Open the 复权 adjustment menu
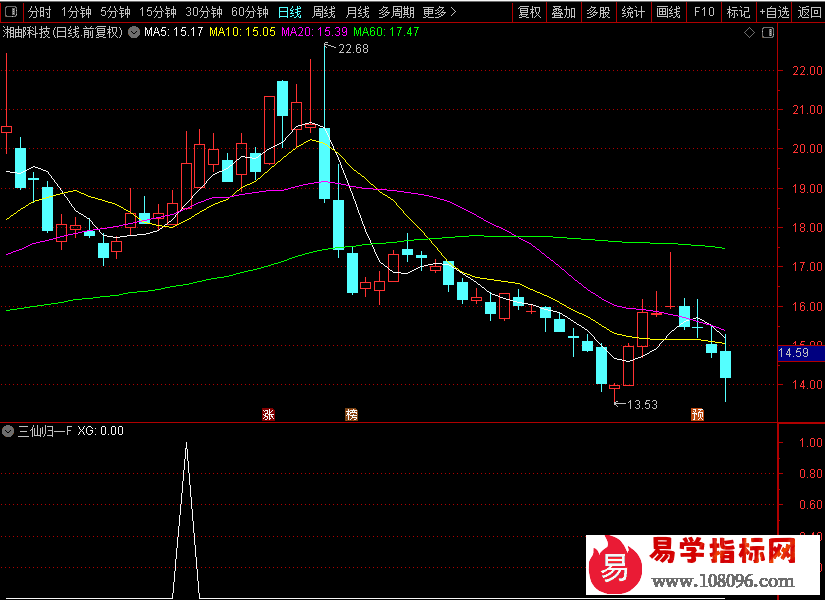The width and height of the screenshot is (825, 600). (x=529, y=12)
